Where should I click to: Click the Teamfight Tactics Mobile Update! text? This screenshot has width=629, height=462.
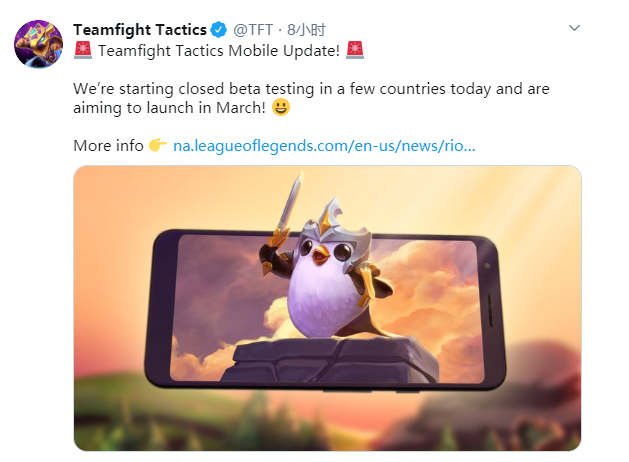(x=219, y=51)
